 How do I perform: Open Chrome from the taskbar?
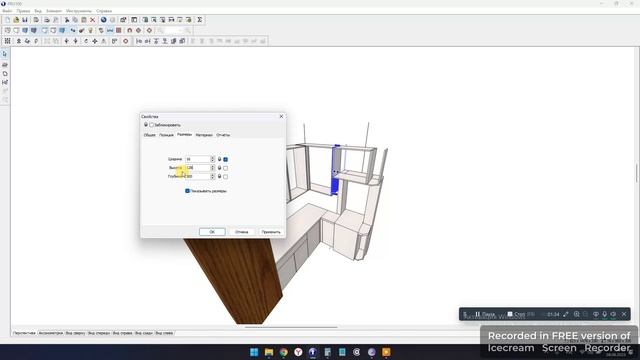[x=283, y=352]
